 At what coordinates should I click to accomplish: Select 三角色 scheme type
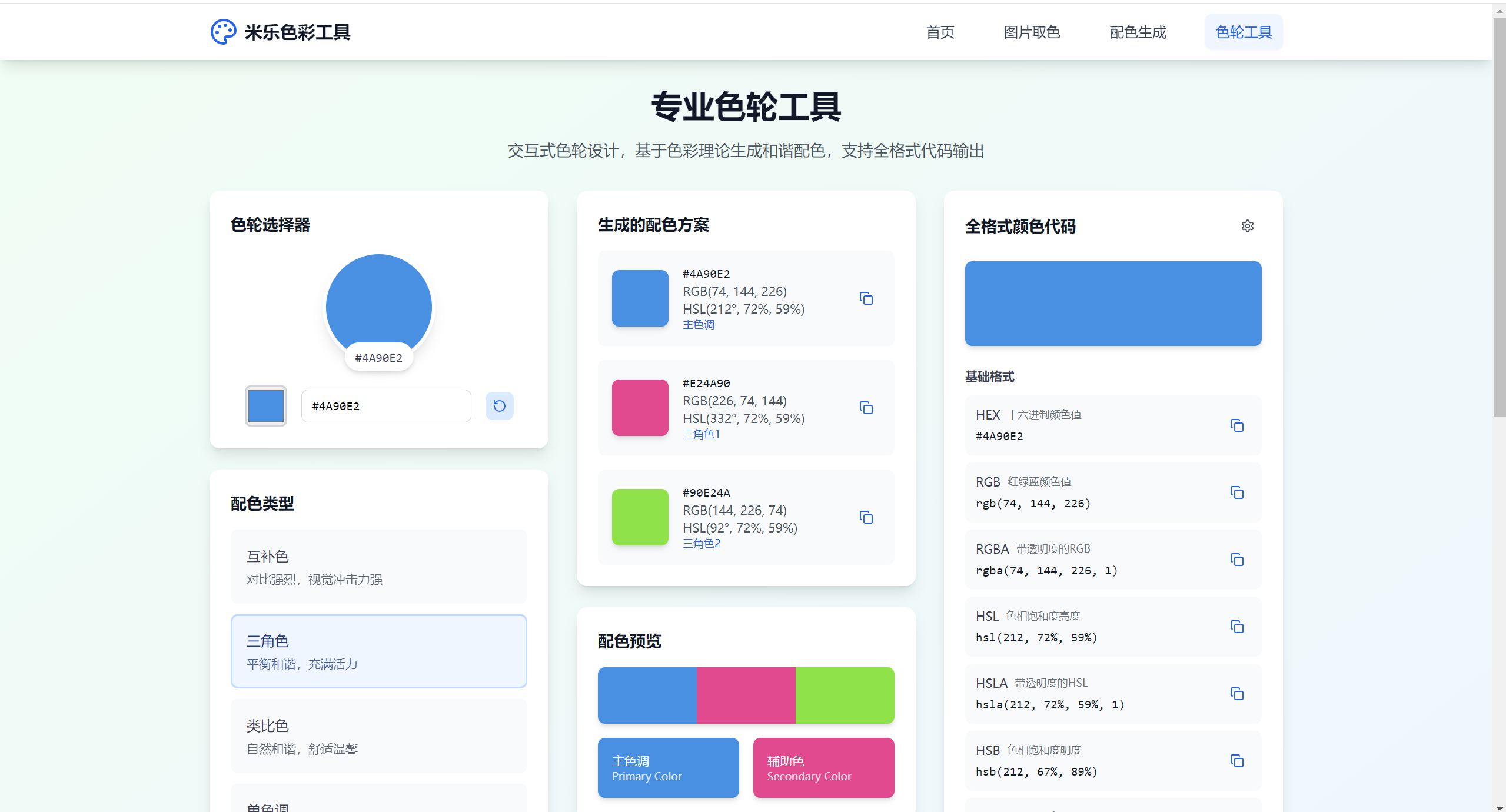point(378,651)
